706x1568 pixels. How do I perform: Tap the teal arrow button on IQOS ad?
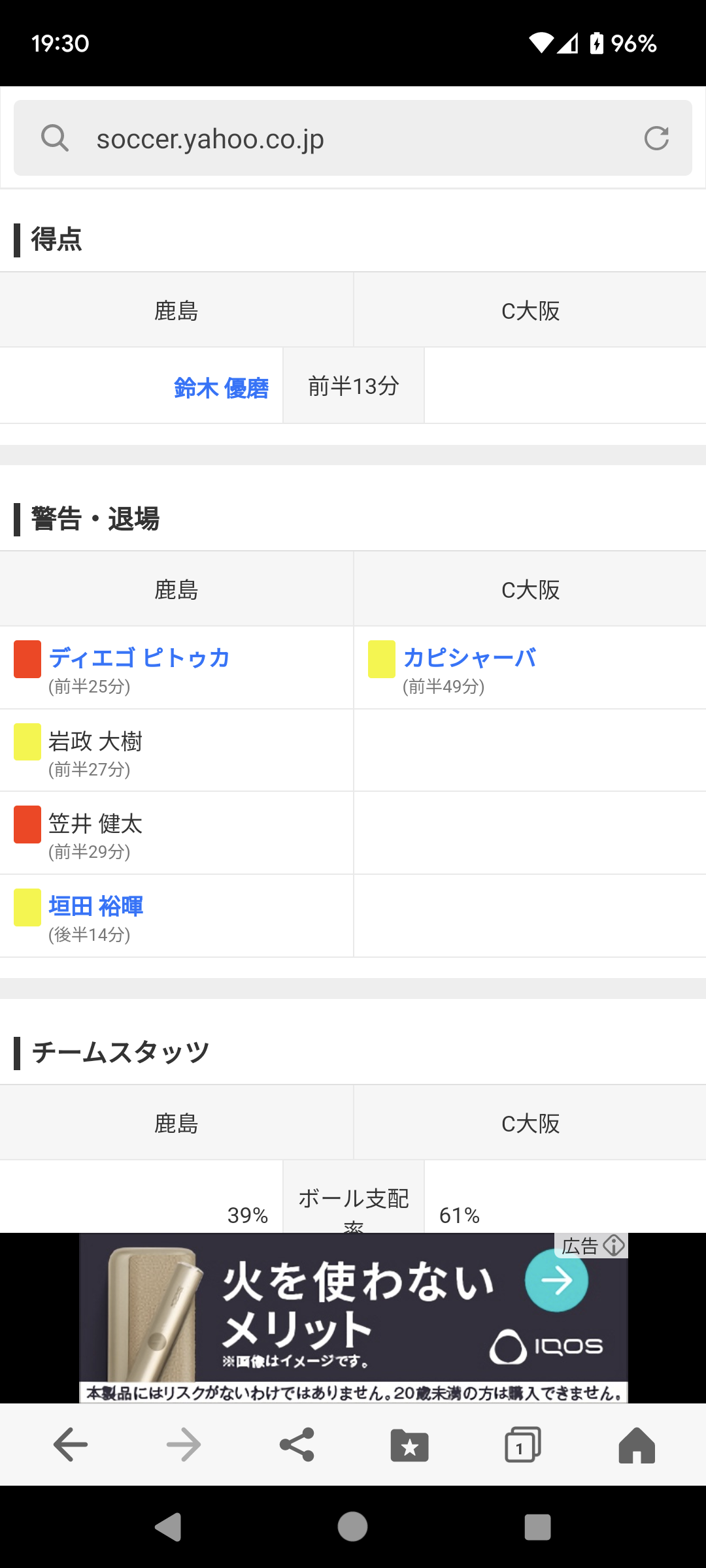(556, 1281)
